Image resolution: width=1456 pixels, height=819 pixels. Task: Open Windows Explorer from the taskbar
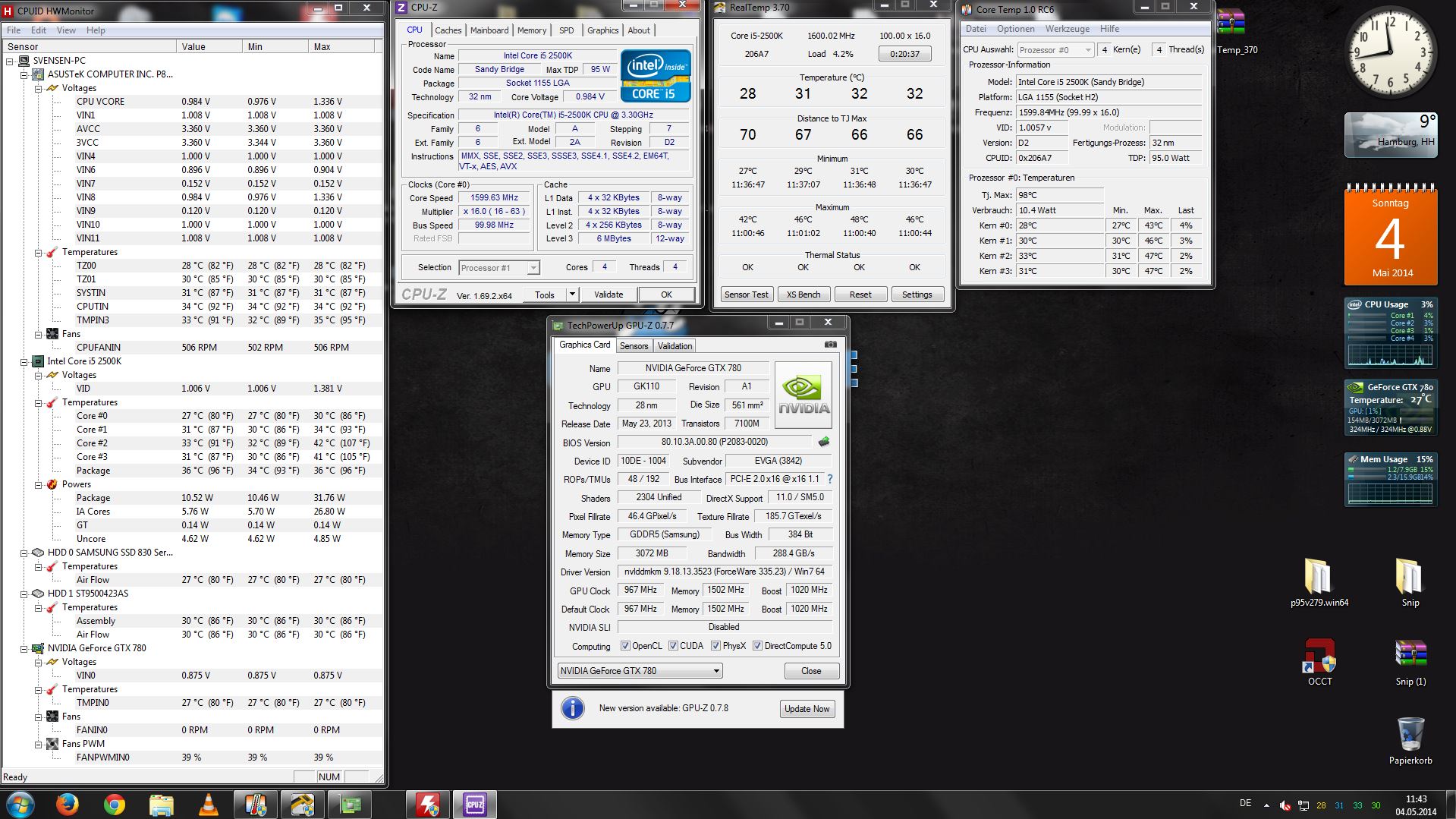click(x=162, y=804)
